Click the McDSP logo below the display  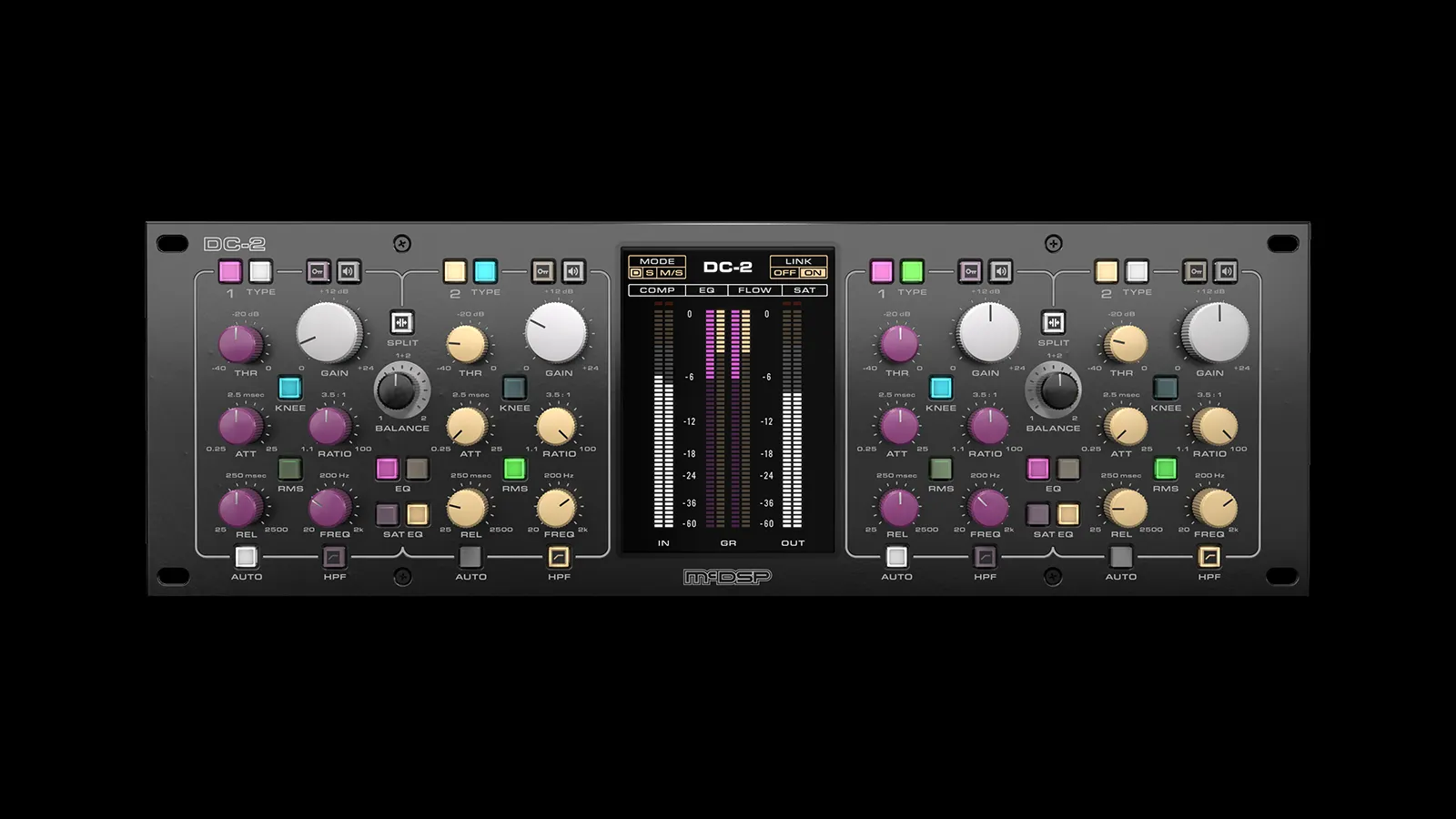pos(728,577)
